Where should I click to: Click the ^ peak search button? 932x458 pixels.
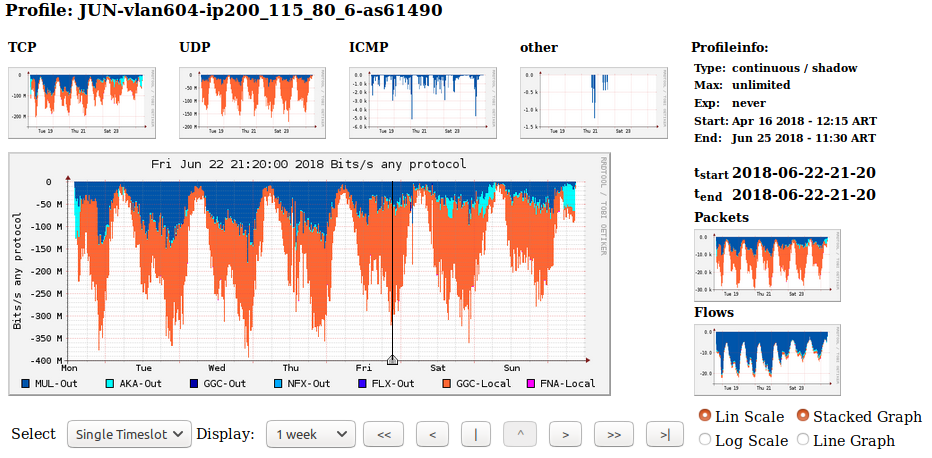(x=520, y=434)
